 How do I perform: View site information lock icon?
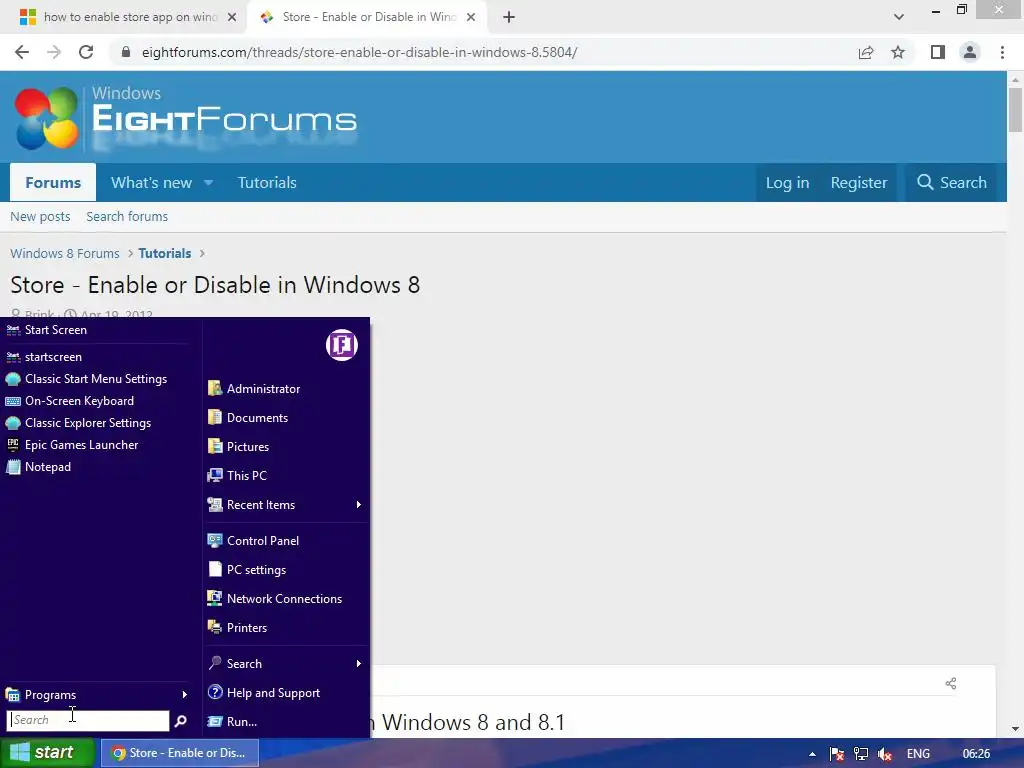[x=126, y=52]
